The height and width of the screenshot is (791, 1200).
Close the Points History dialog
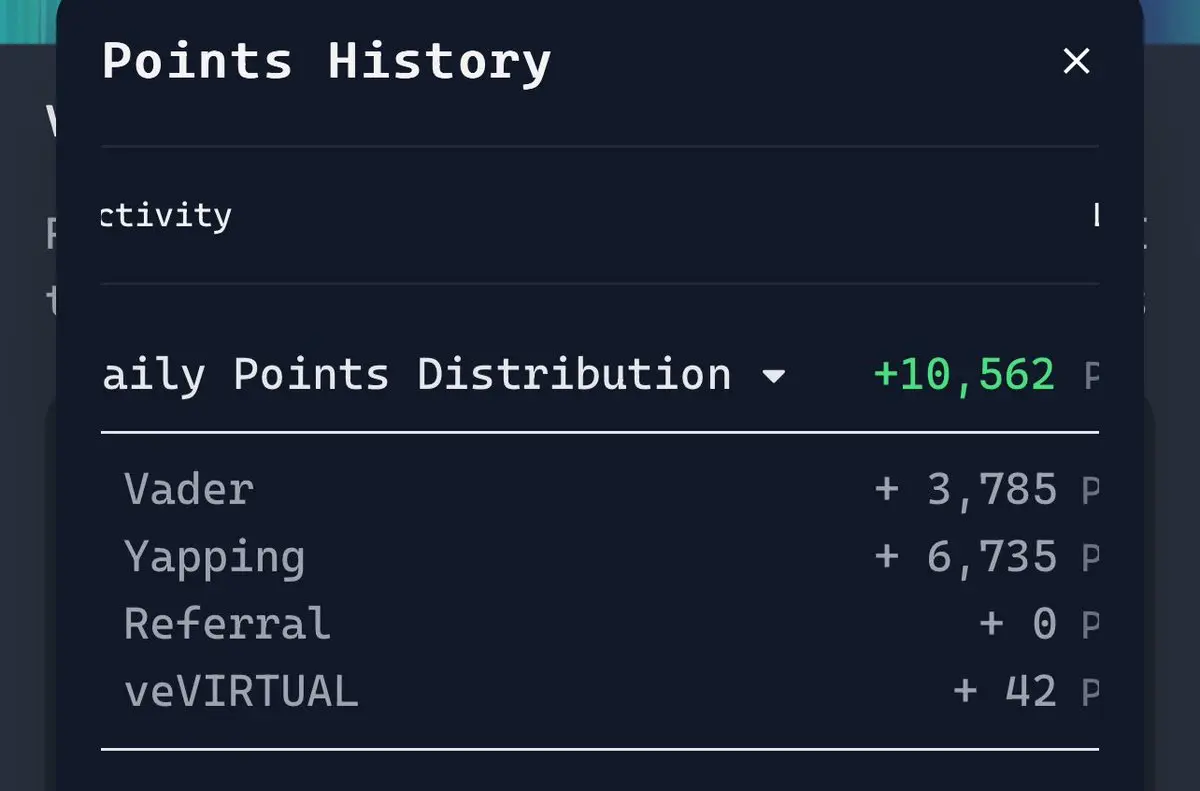click(x=1076, y=62)
